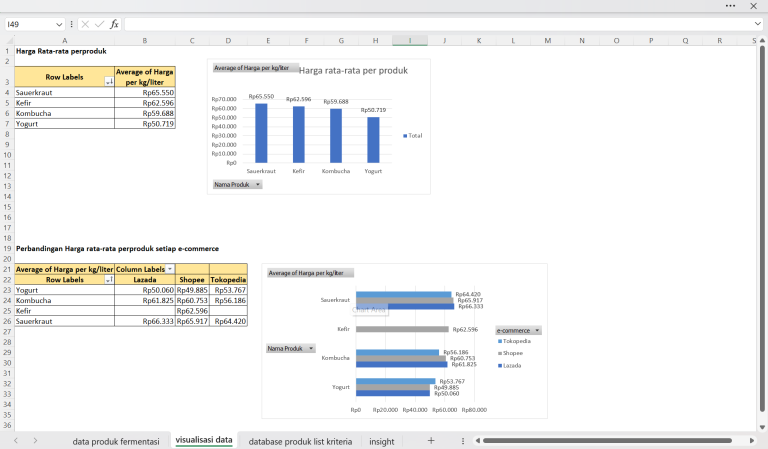Click the Tokopedia legend color swatch
The height and width of the screenshot is (449, 768).
pos(500,341)
